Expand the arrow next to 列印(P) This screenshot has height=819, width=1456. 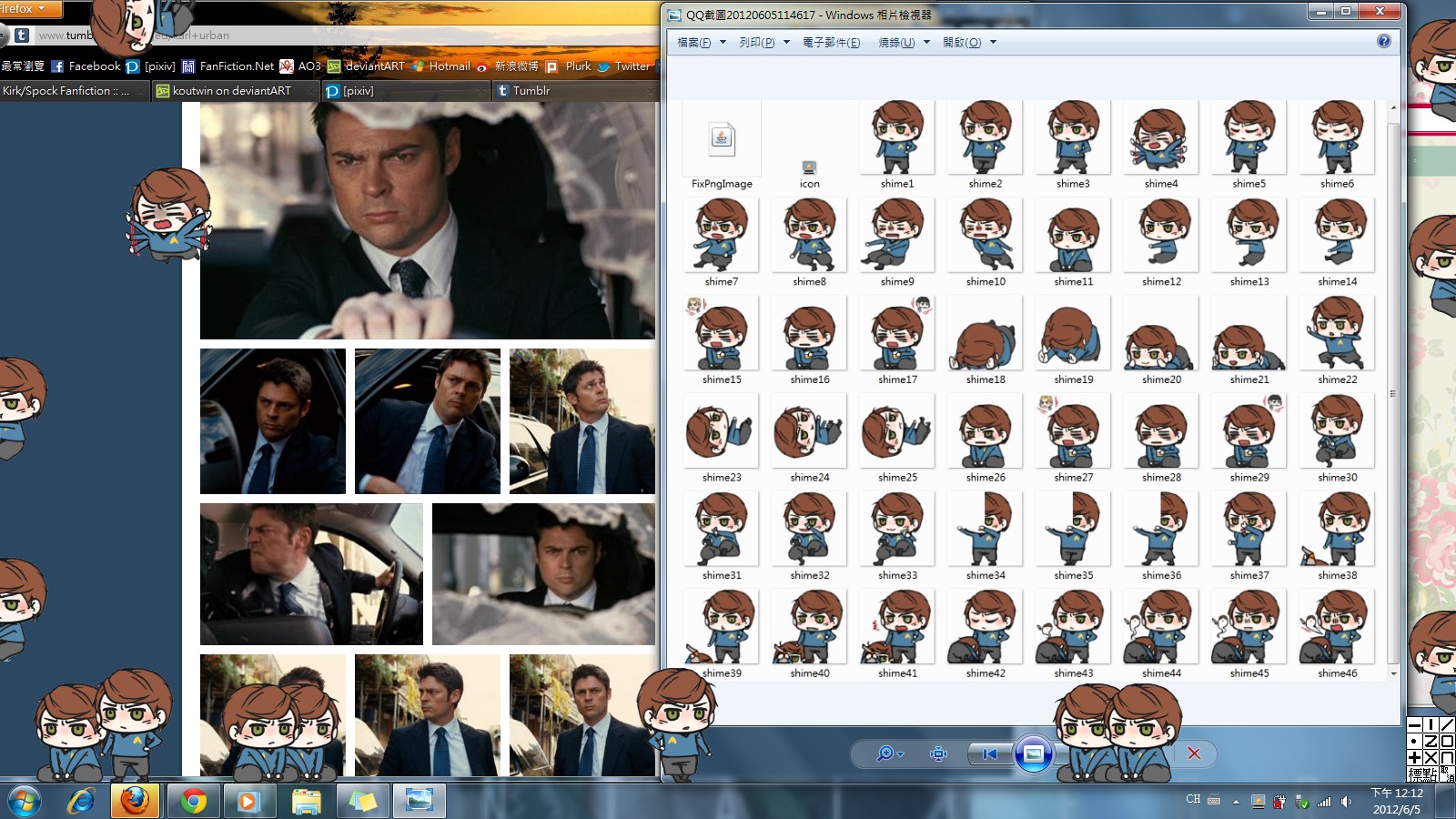786,43
